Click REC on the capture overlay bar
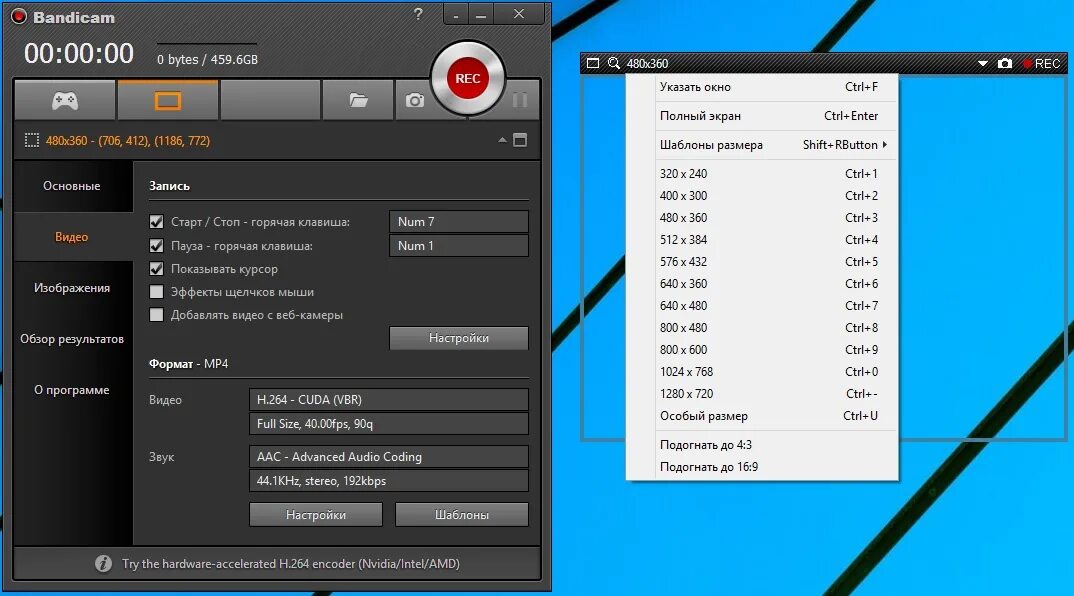The image size is (1074, 596). pos(1042,64)
